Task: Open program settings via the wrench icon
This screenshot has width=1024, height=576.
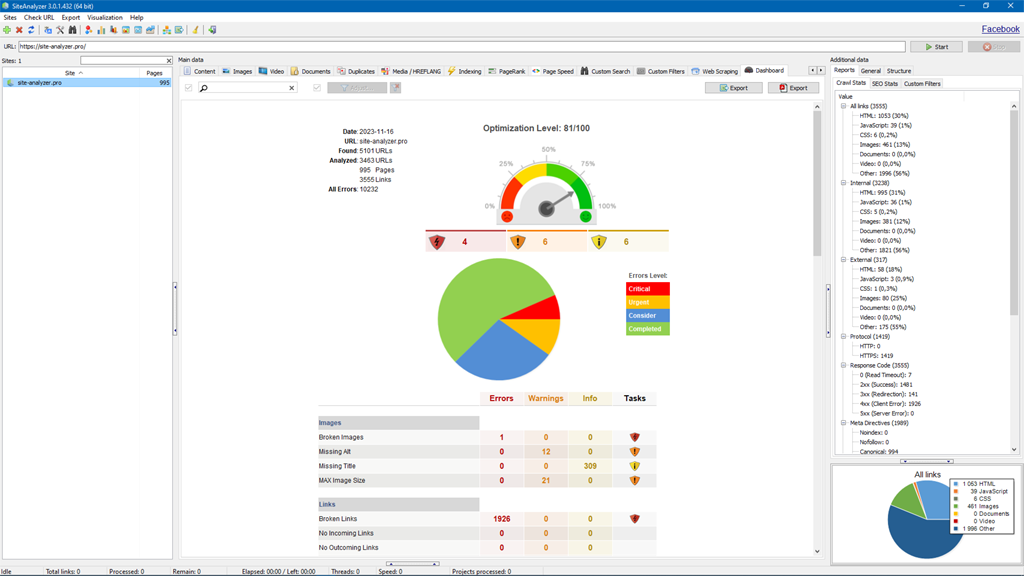Action: click(x=60, y=30)
